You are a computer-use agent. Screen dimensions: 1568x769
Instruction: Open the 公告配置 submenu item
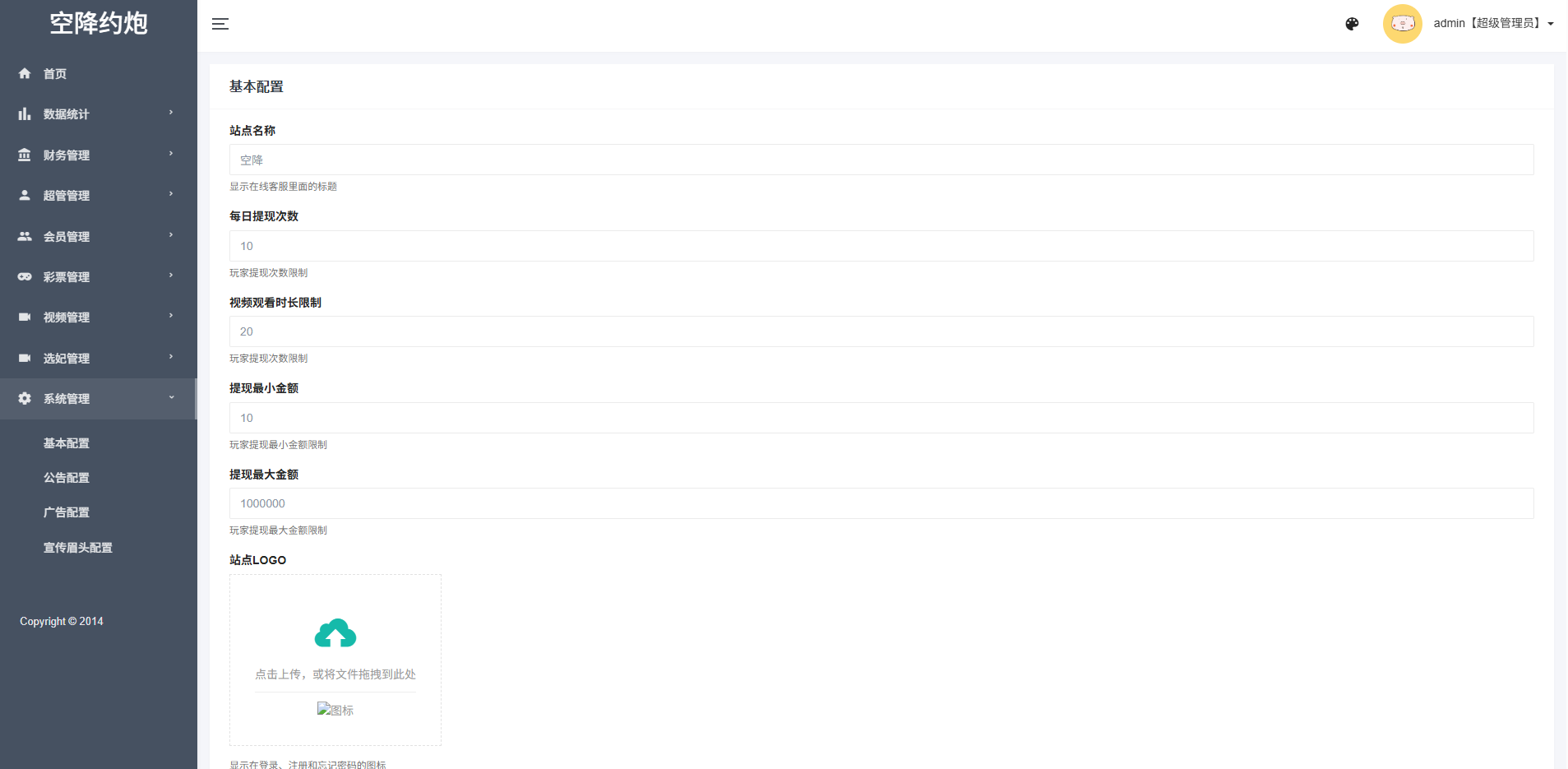(67, 478)
